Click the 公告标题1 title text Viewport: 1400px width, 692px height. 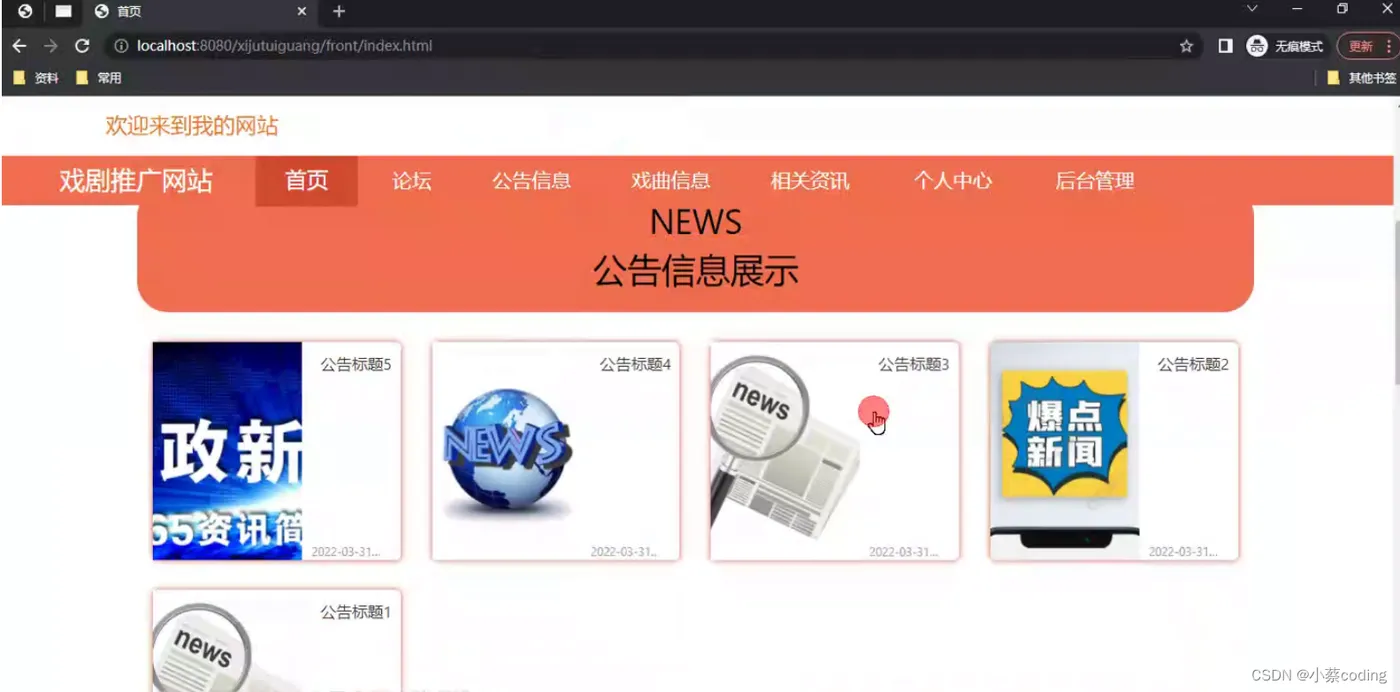pyautogui.click(x=356, y=612)
